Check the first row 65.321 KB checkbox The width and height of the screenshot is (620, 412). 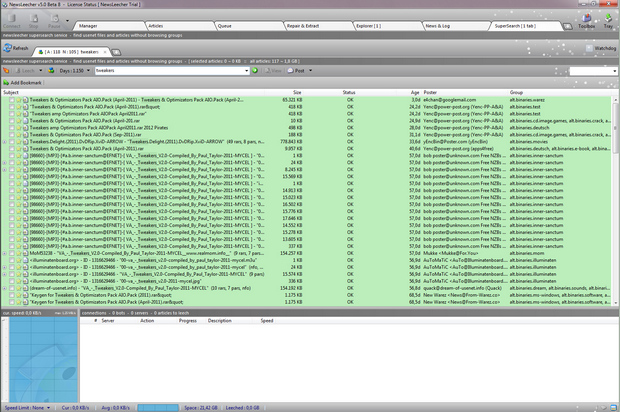point(12,100)
